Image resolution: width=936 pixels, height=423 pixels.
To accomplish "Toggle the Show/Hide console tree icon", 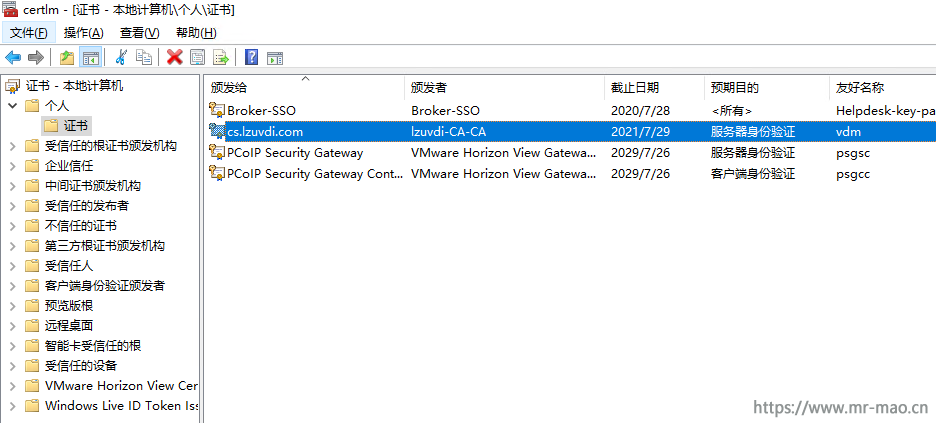I will pos(91,58).
